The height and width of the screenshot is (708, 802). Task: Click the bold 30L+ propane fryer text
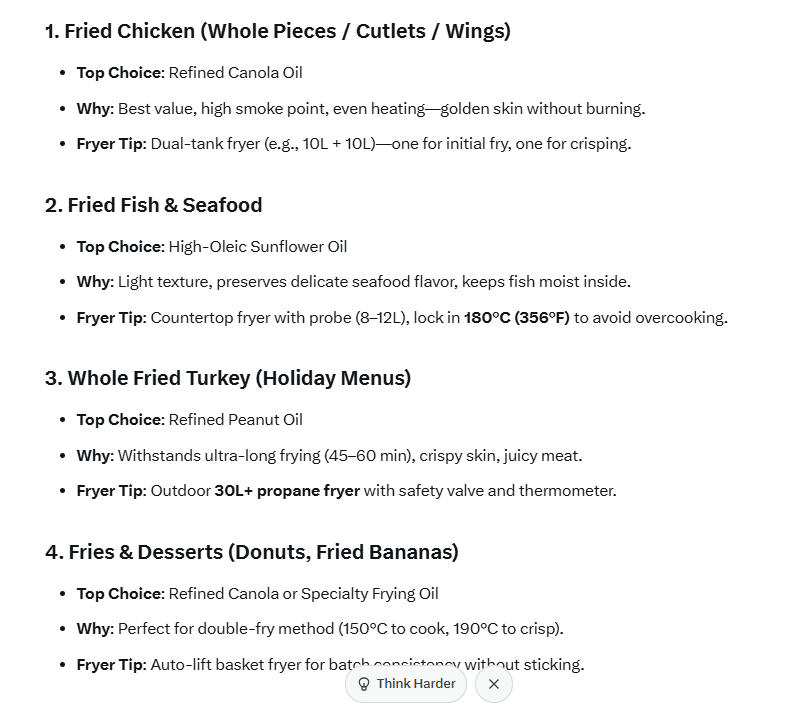(287, 491)
